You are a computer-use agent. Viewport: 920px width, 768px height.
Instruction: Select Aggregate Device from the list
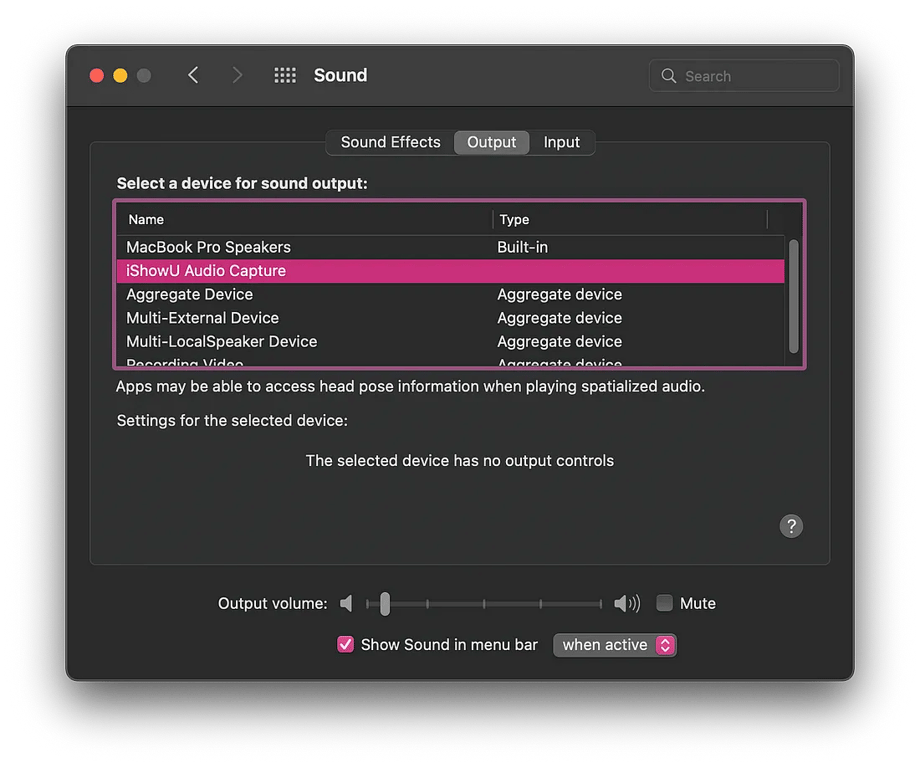[x=189, y=294]
